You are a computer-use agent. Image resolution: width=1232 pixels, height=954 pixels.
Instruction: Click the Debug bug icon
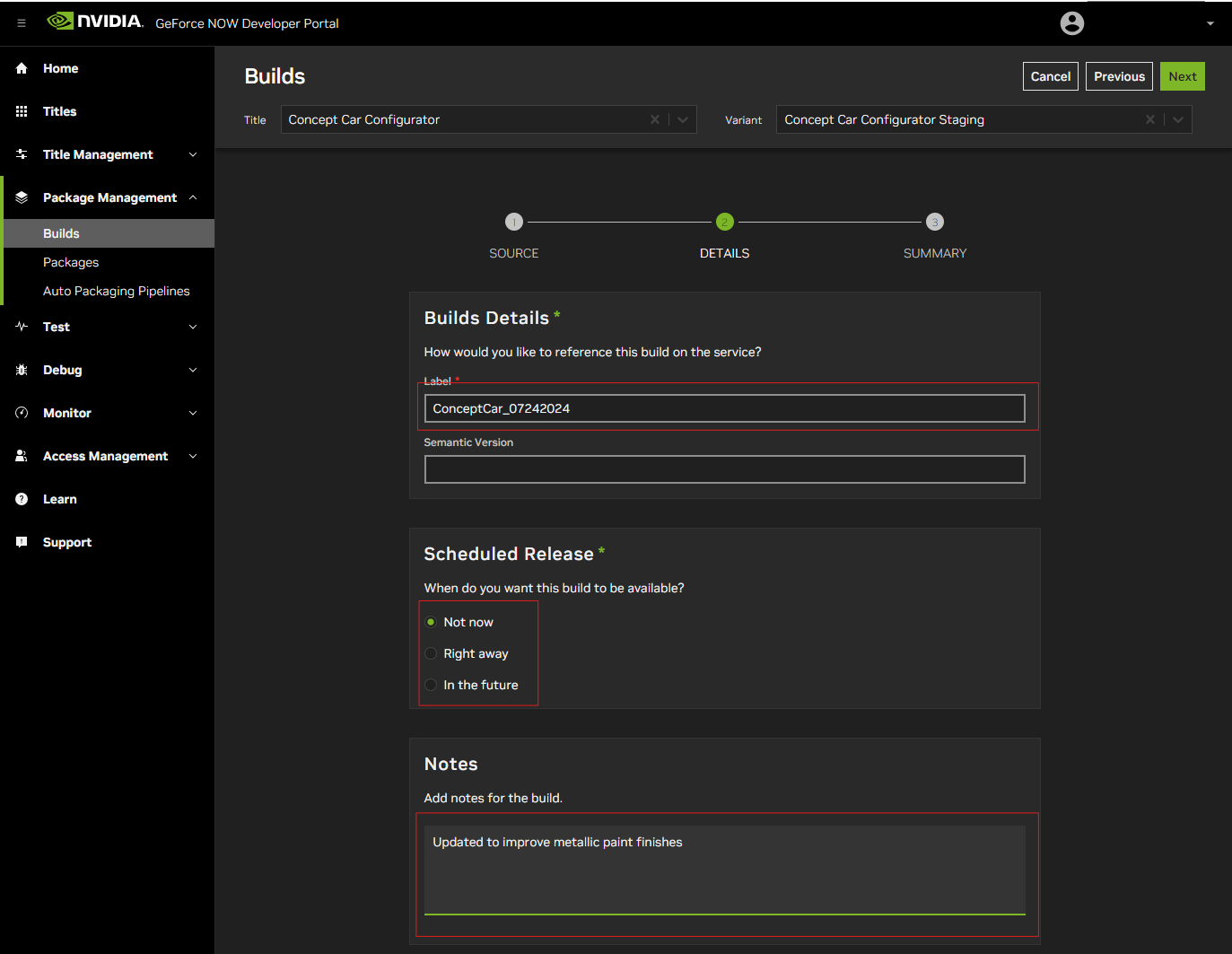tap(22, 370)
